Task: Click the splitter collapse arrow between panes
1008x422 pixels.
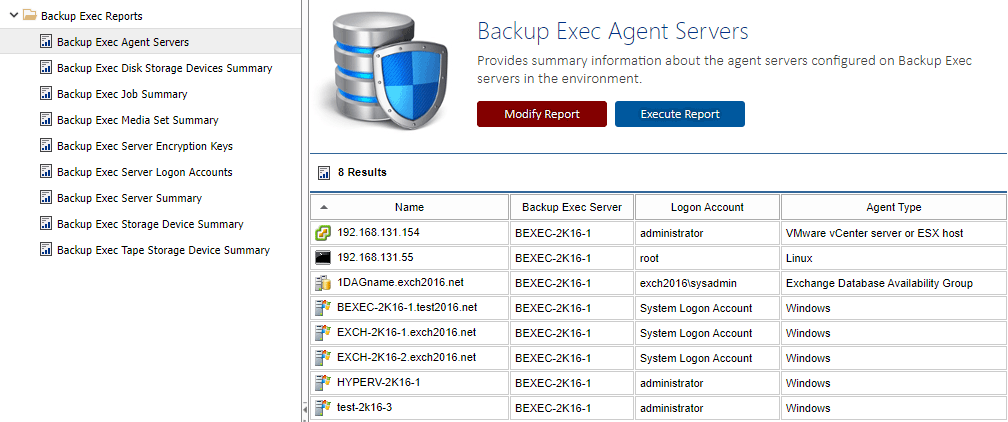Action: click(305, 409)
